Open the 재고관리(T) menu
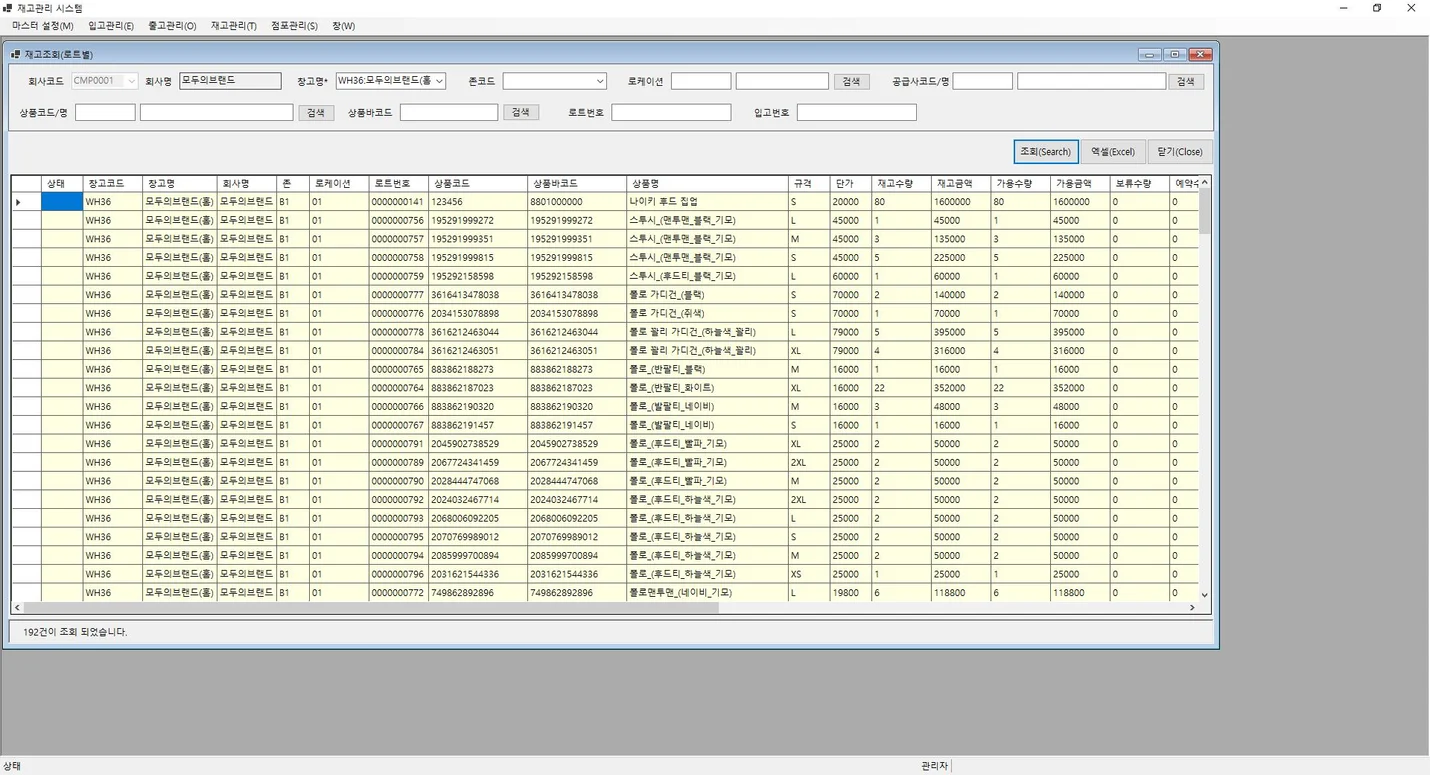 [x=234, y=26]
